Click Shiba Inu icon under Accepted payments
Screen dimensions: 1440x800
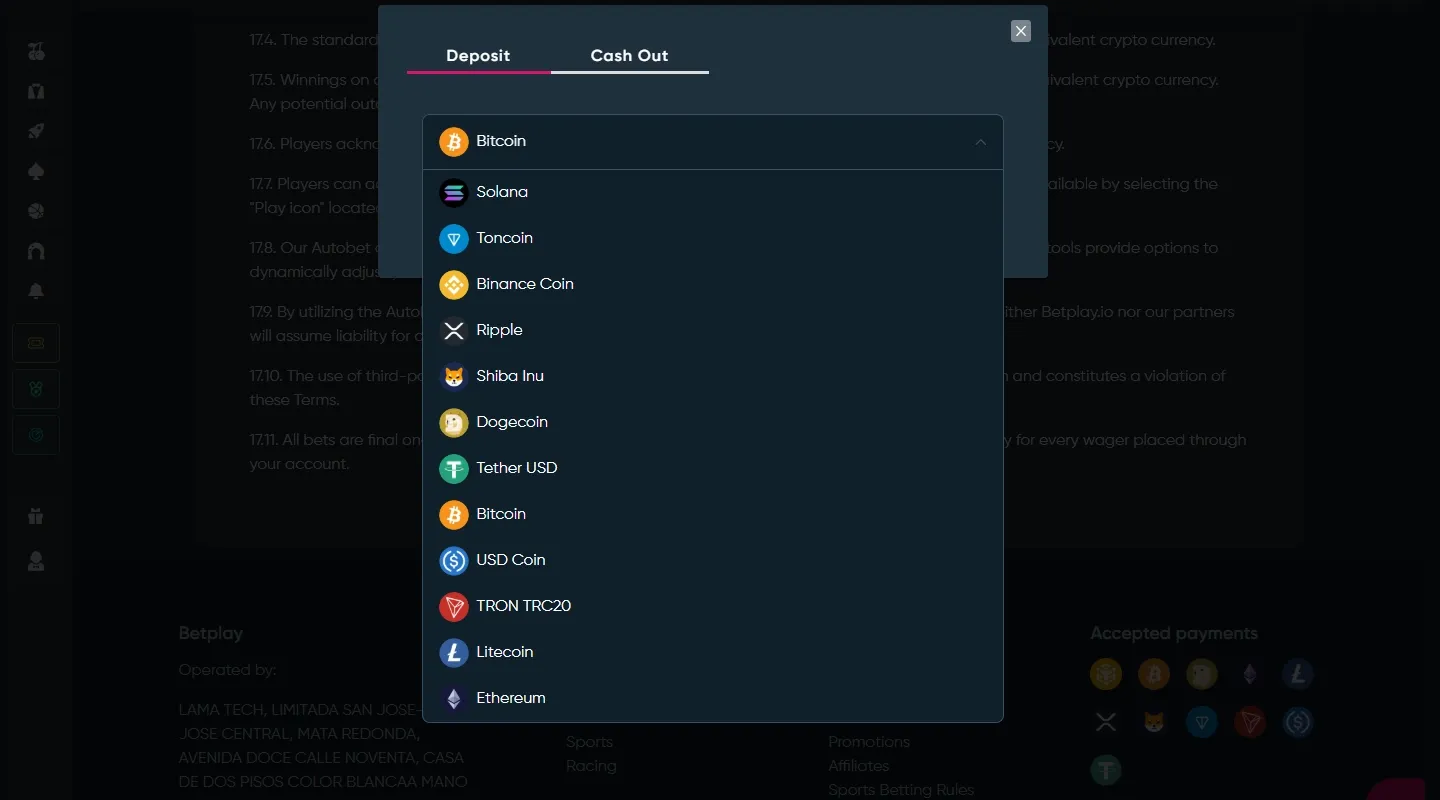pos(1154,722)
